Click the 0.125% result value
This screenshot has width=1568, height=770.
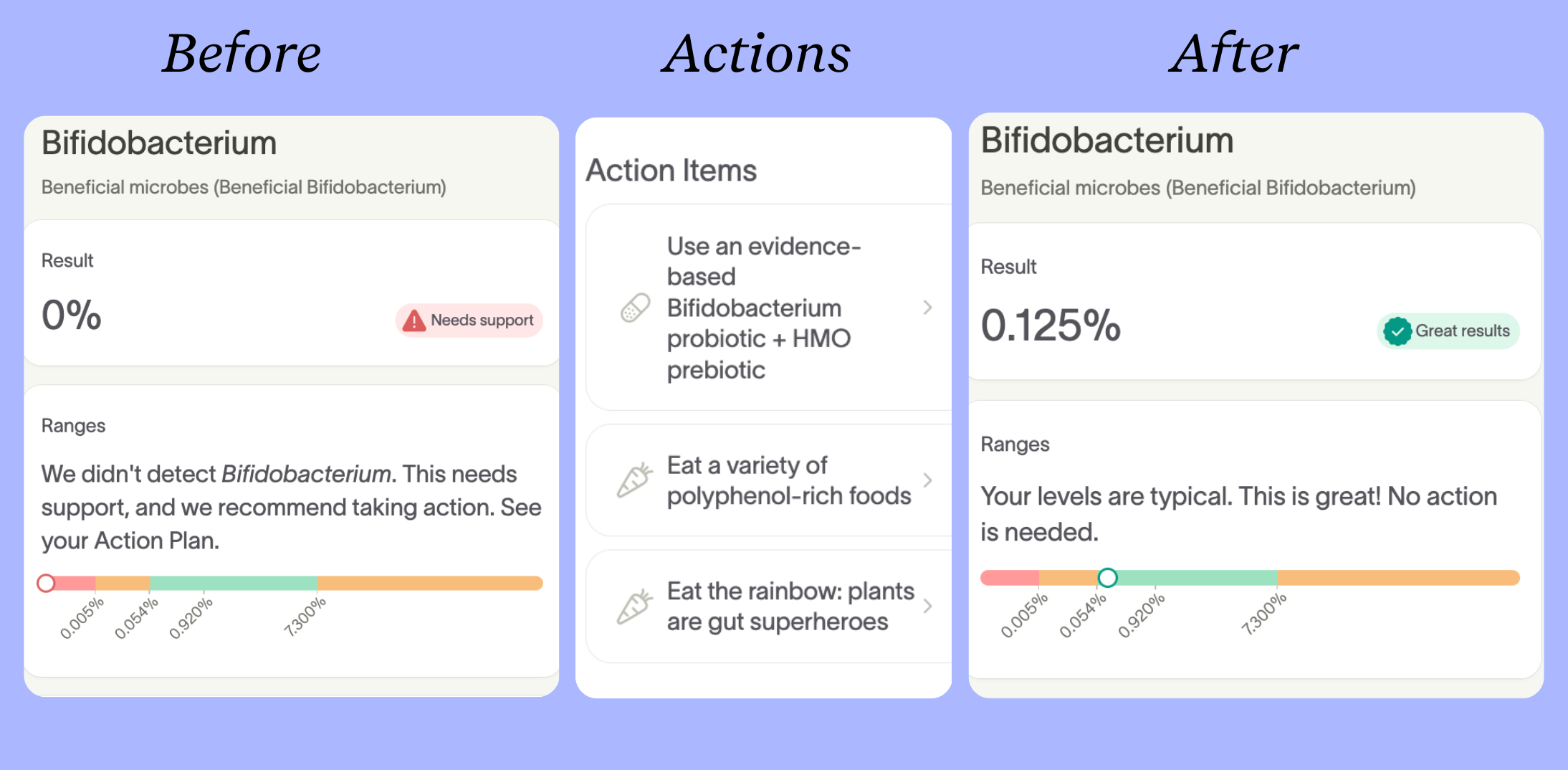pos(1050,328)
